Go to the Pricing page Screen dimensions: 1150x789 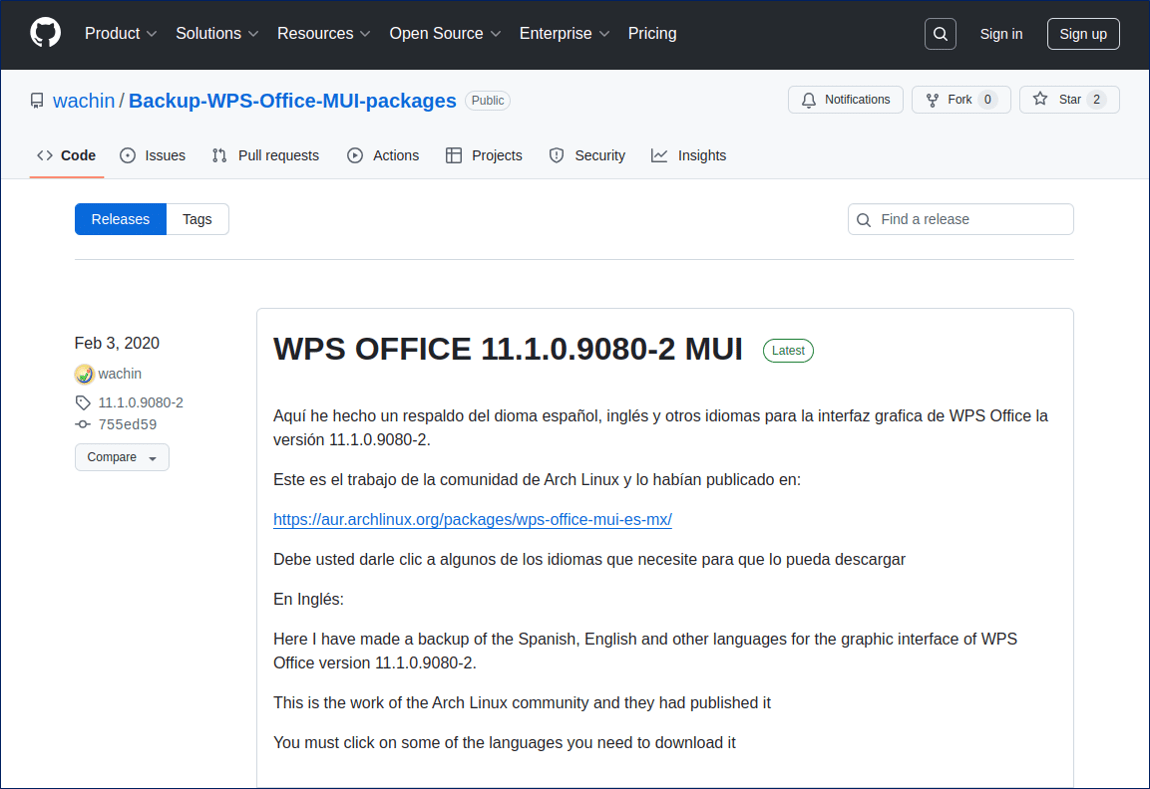652,34
